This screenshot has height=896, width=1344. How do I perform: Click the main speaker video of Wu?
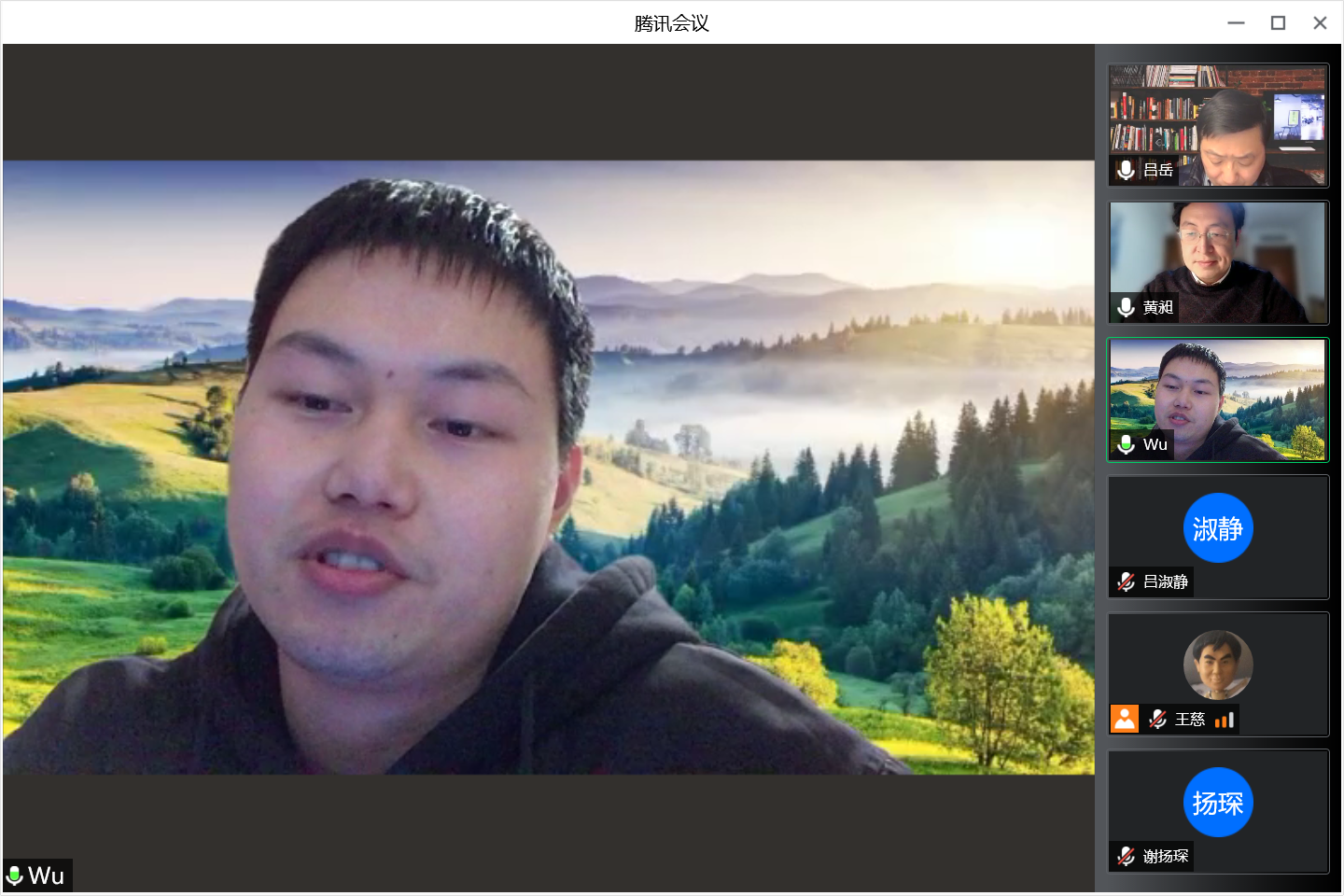click(549, 467)
